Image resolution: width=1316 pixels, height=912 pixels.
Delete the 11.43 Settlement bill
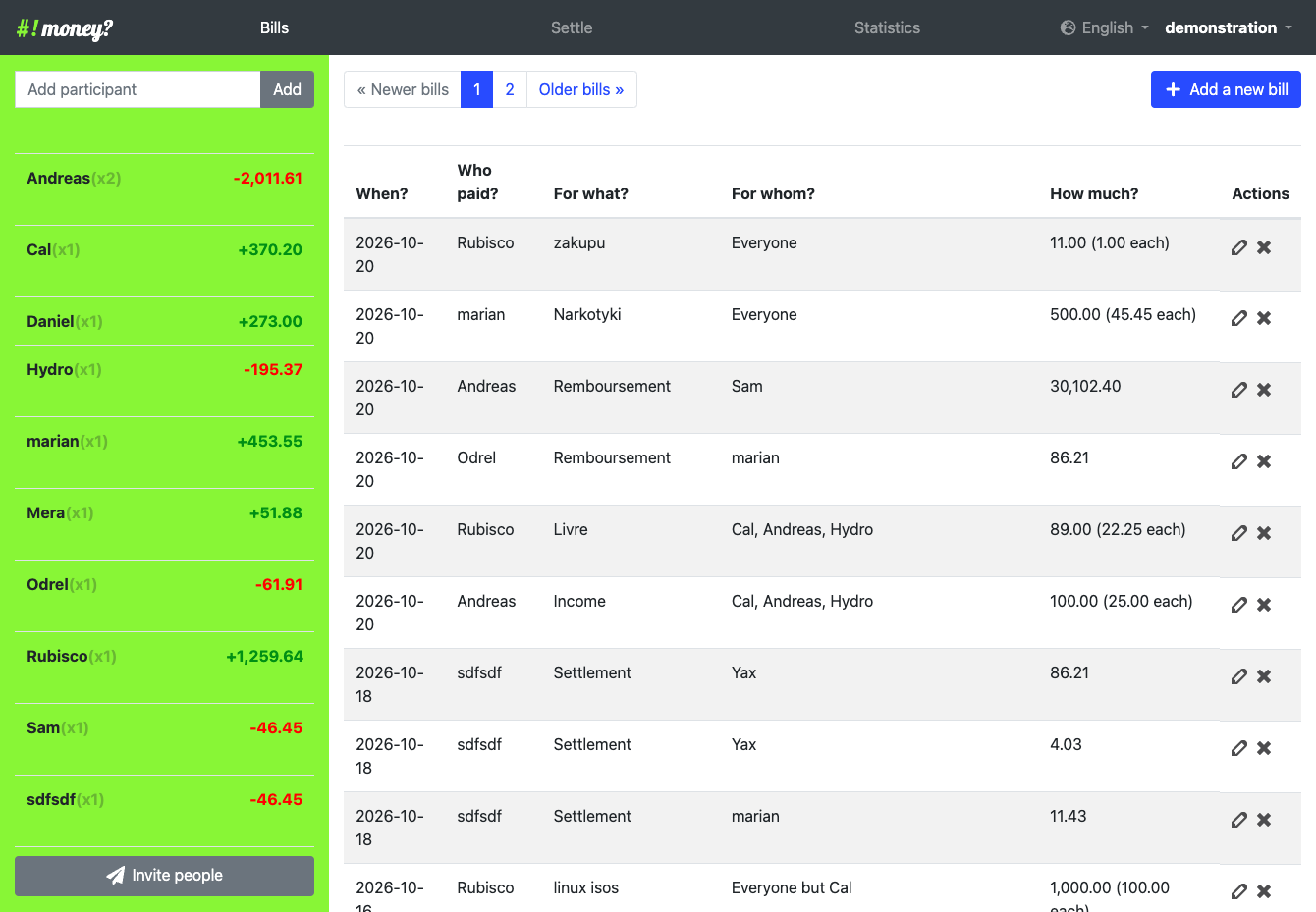point(1264,820)
